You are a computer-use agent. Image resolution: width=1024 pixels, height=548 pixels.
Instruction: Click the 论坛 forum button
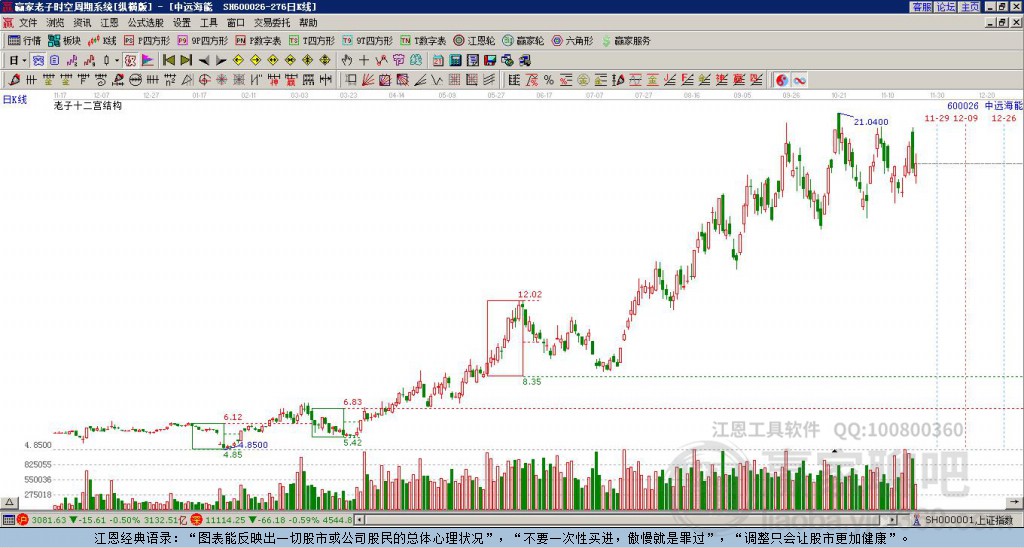click(x=945, y=7)
